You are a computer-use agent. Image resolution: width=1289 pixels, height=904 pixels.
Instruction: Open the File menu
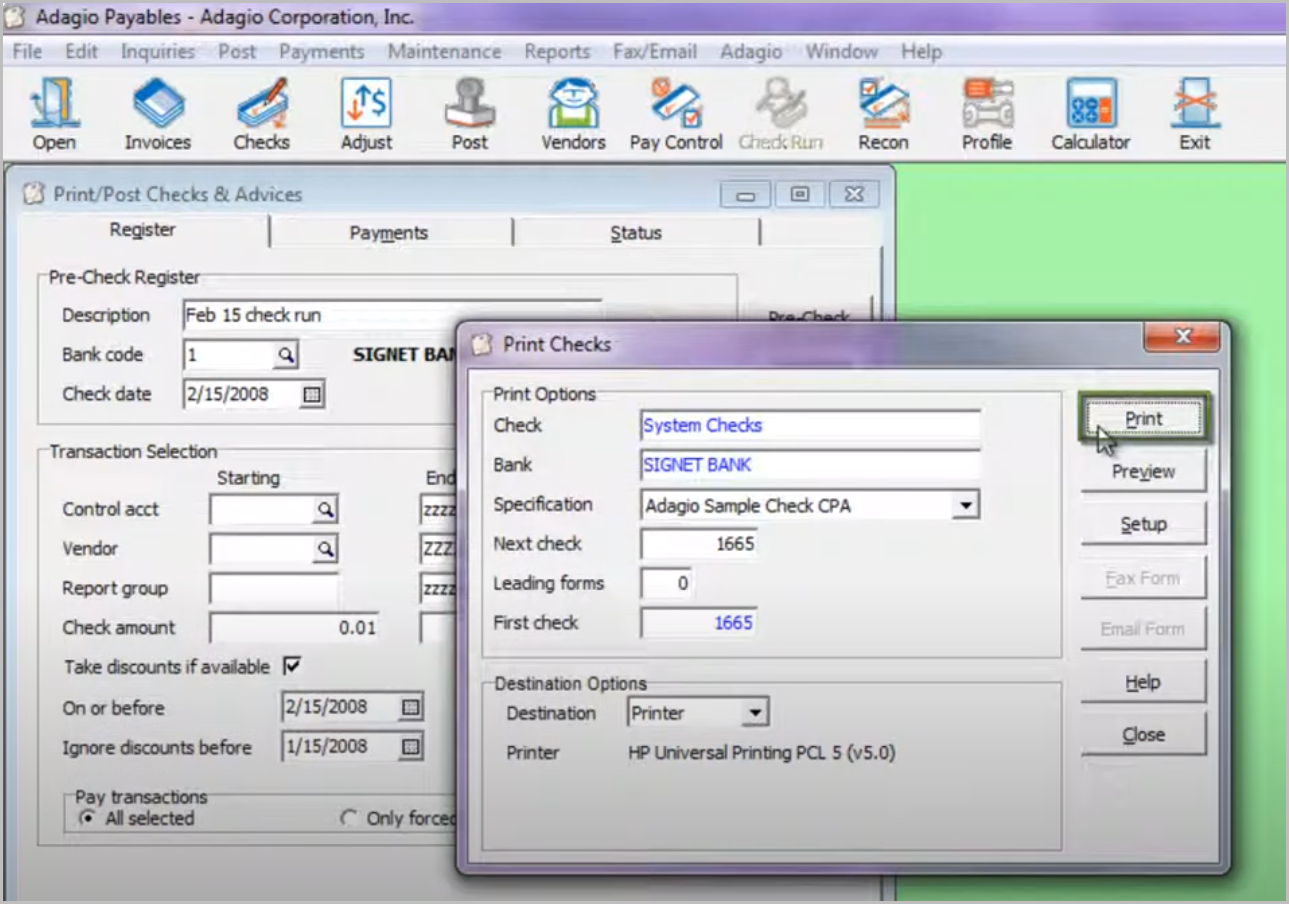click(27, 51)
